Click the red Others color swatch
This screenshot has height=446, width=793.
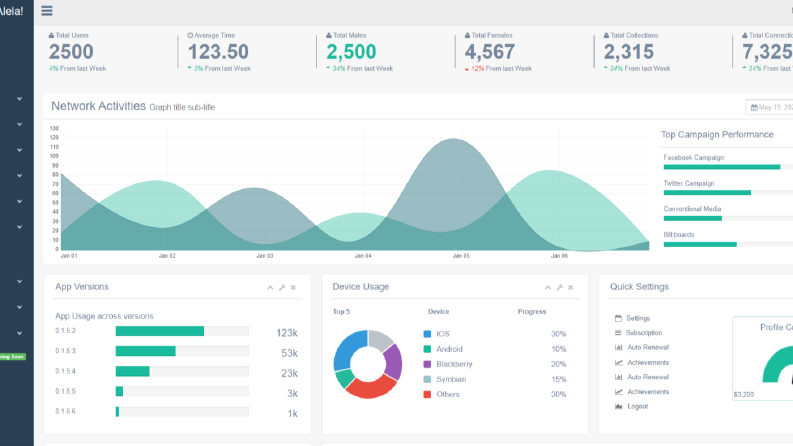[427, 394]
